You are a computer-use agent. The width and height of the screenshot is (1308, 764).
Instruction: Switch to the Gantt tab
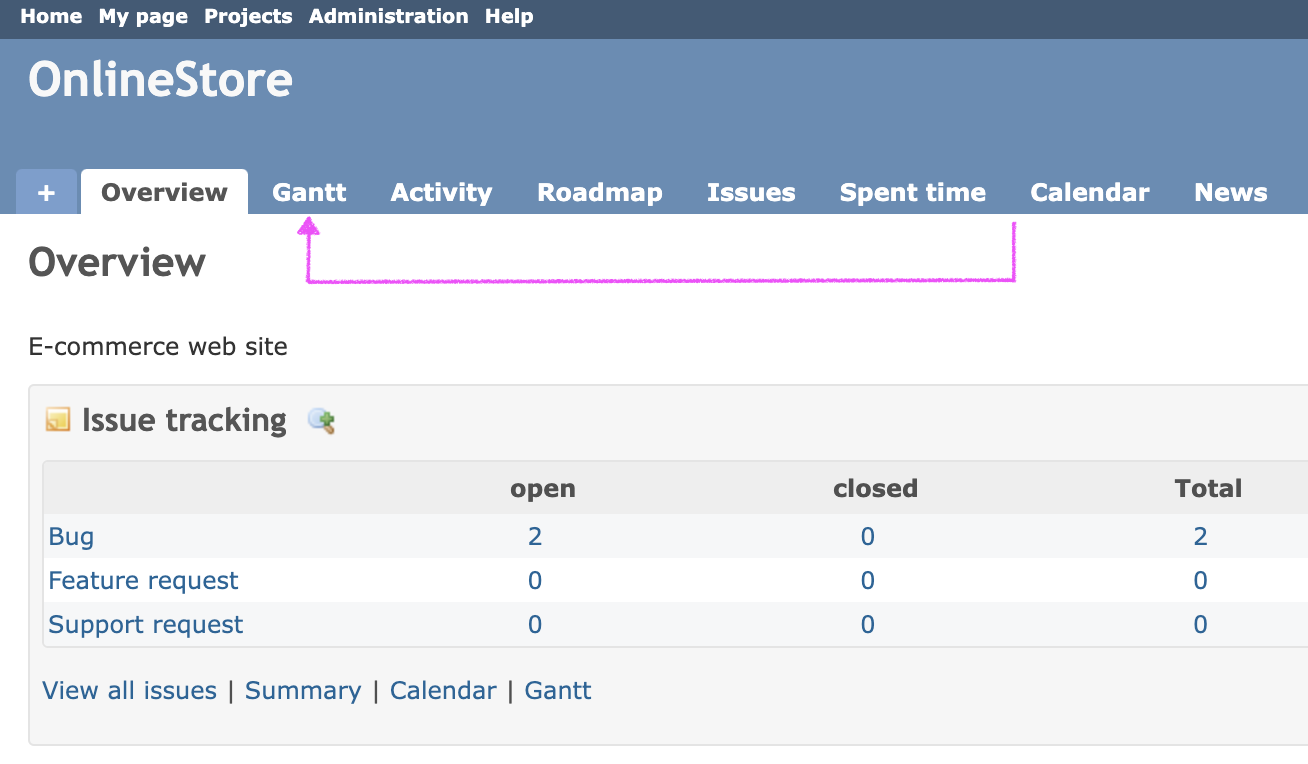click(309, 192)
